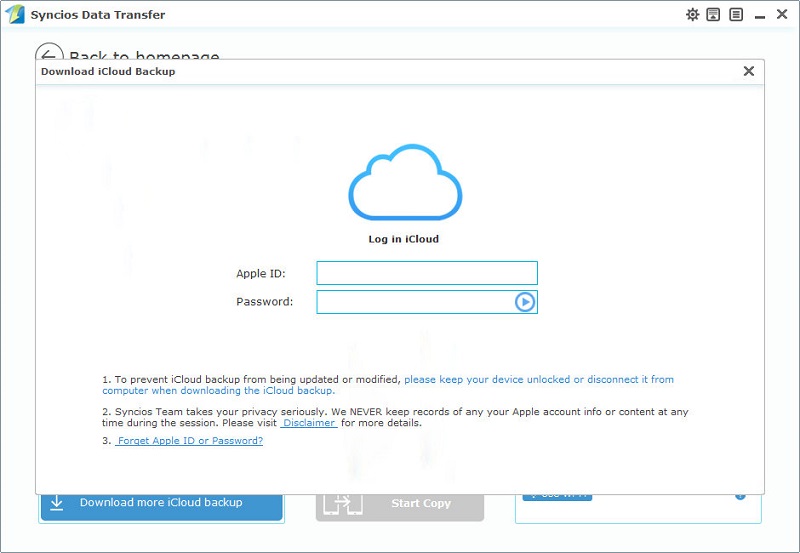Open the menu list icon in title bar
Screen dimensions: 800x553
(736, 14)
